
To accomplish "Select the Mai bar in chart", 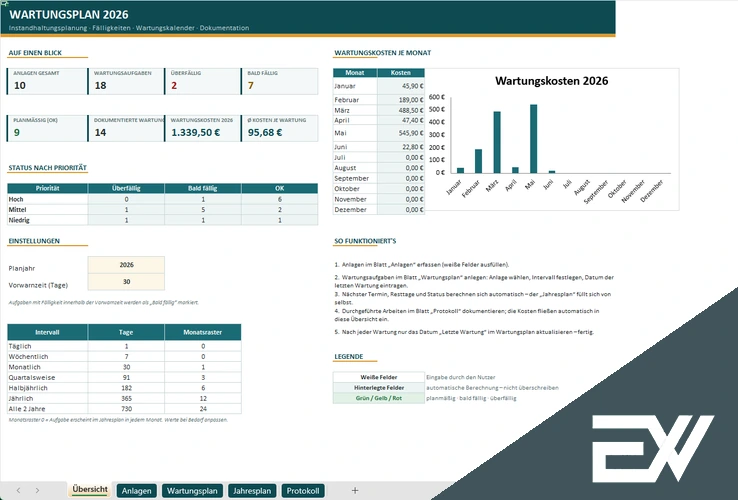I will [x=533, y=139].
